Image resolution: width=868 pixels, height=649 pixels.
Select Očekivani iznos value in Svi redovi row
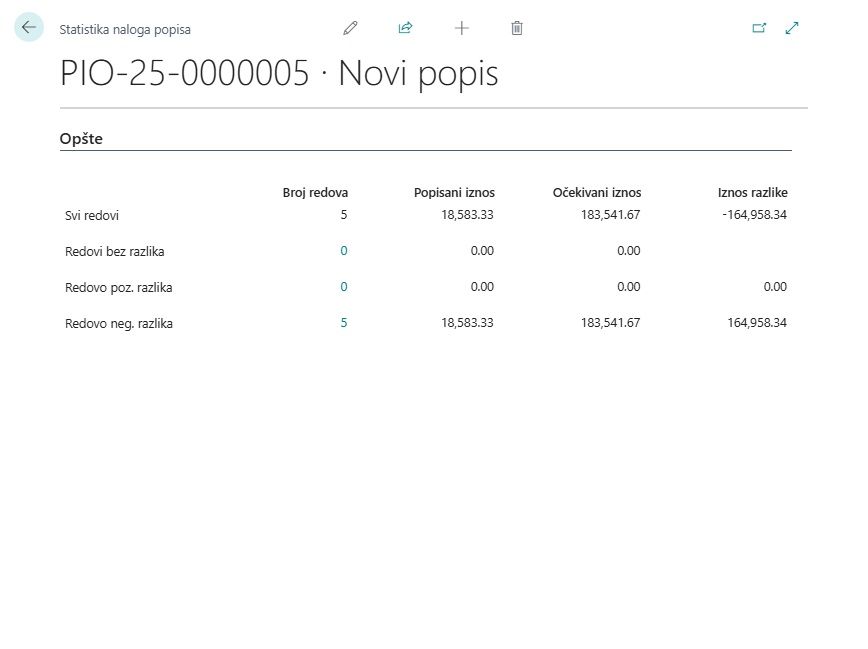(x=610, y=214)
